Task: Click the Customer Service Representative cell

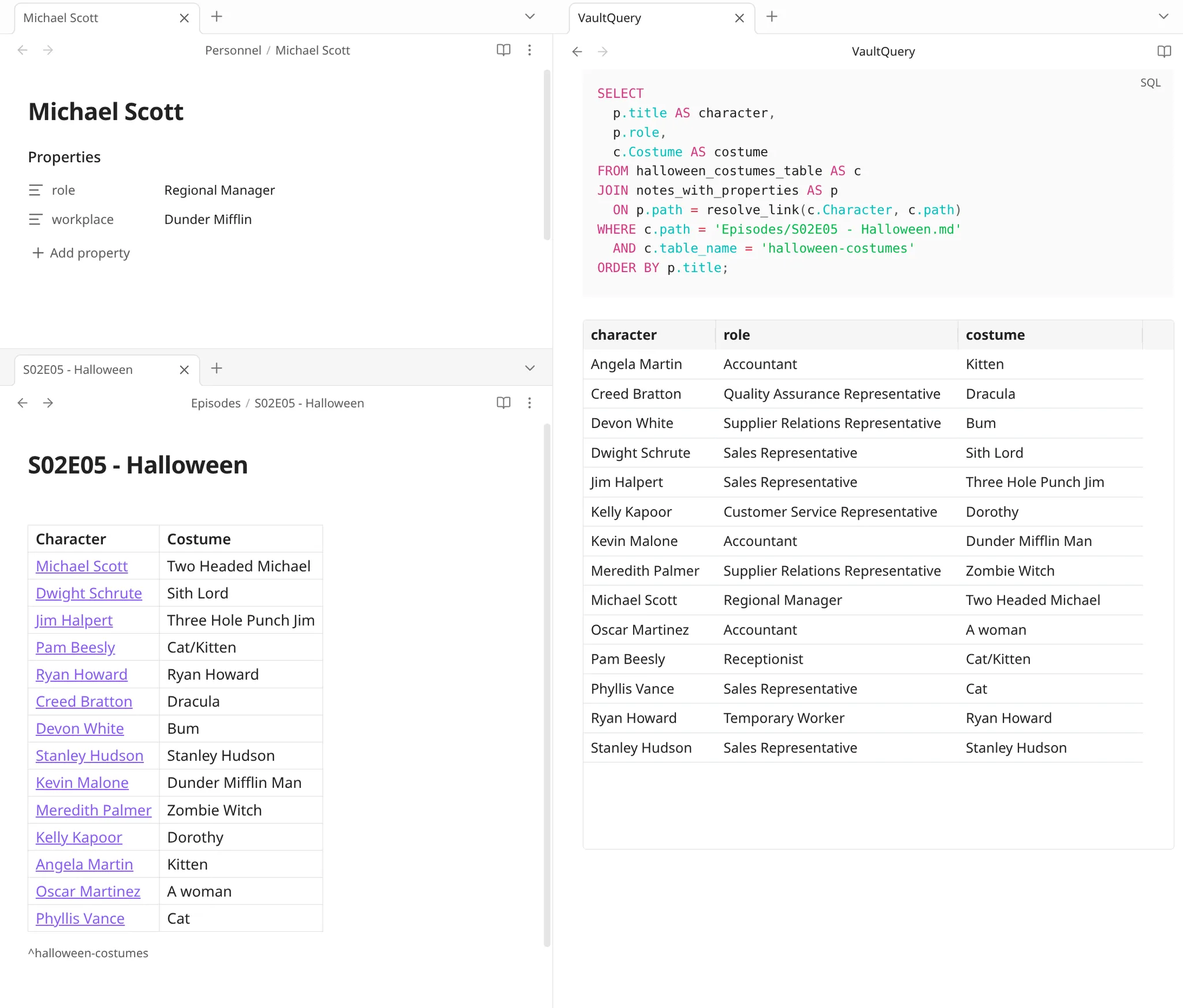Action: point(836,512)
